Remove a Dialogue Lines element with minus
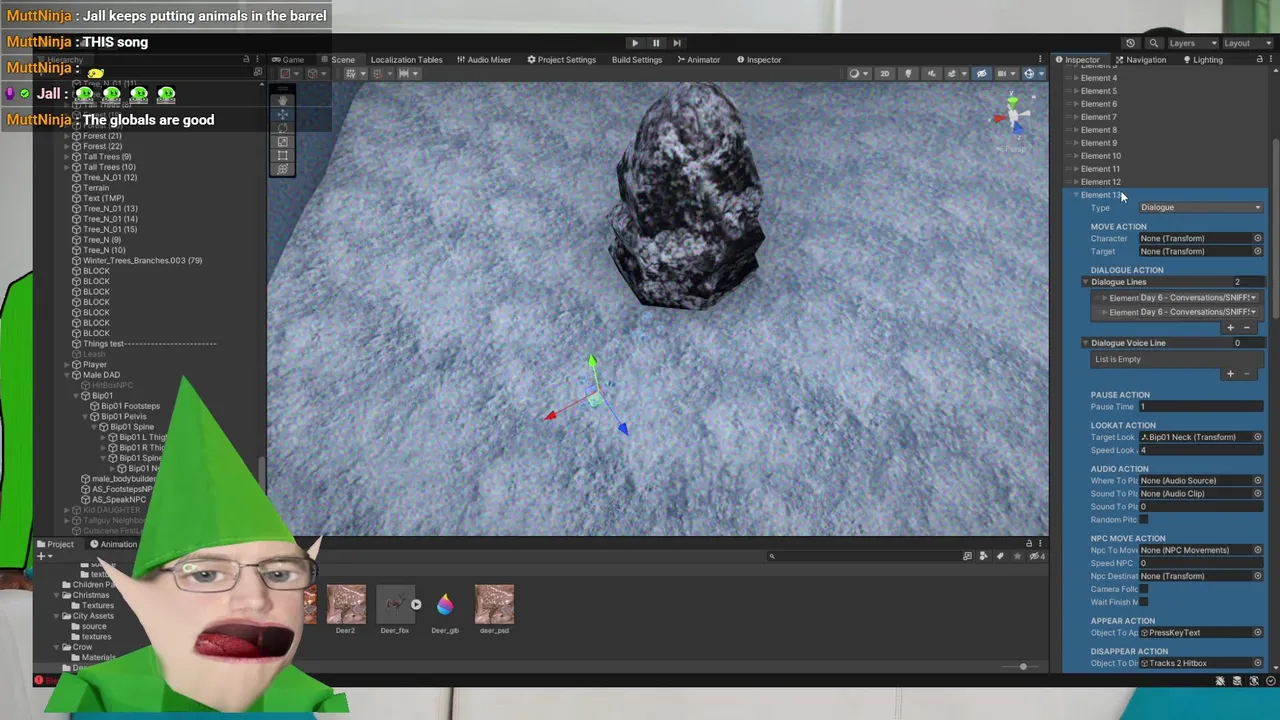Screen dimensions: 1280x720 pos(1246,328)
